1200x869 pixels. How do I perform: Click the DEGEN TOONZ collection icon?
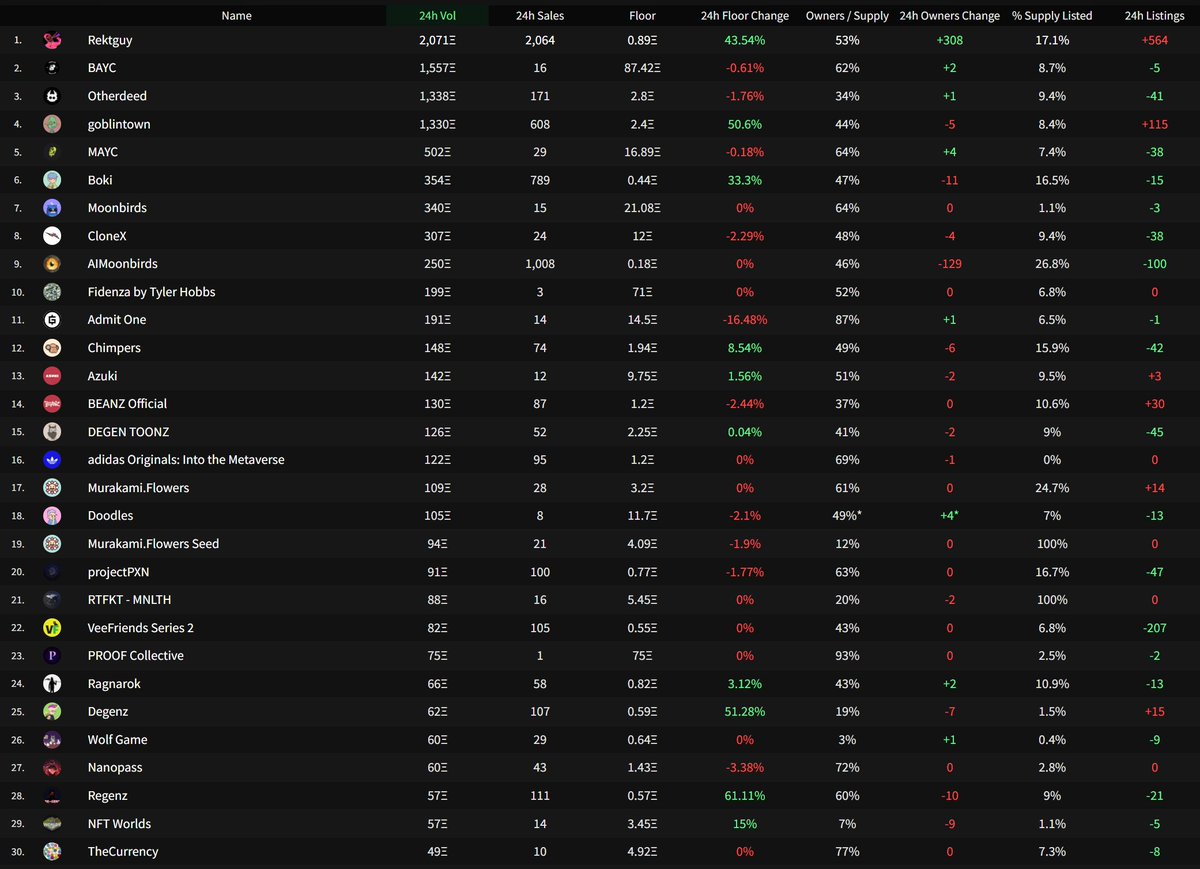(52, 432)
